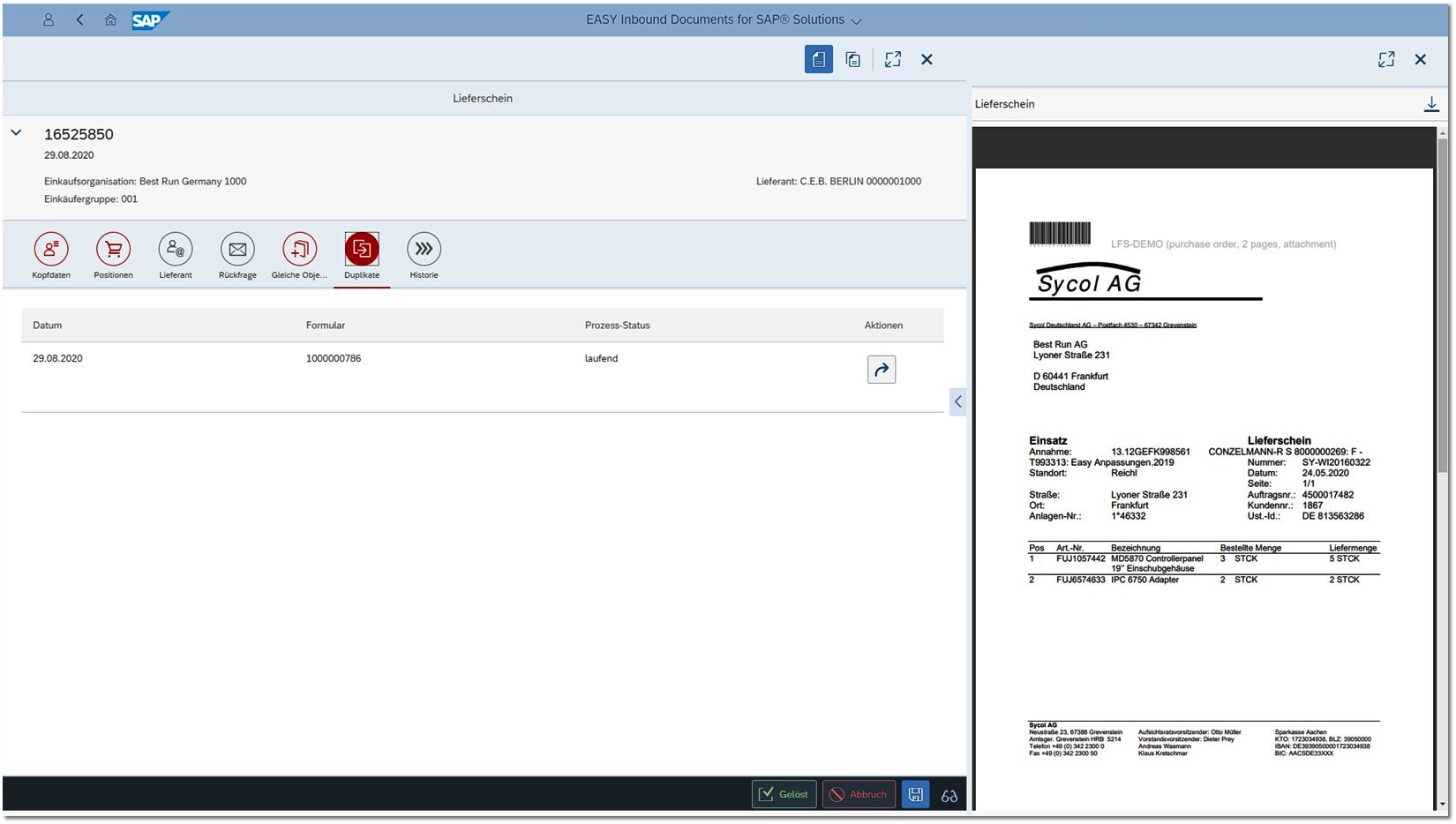Select the table cell 29.08.2020
This screenshot has width=1456, height=824.
[57, 358]
